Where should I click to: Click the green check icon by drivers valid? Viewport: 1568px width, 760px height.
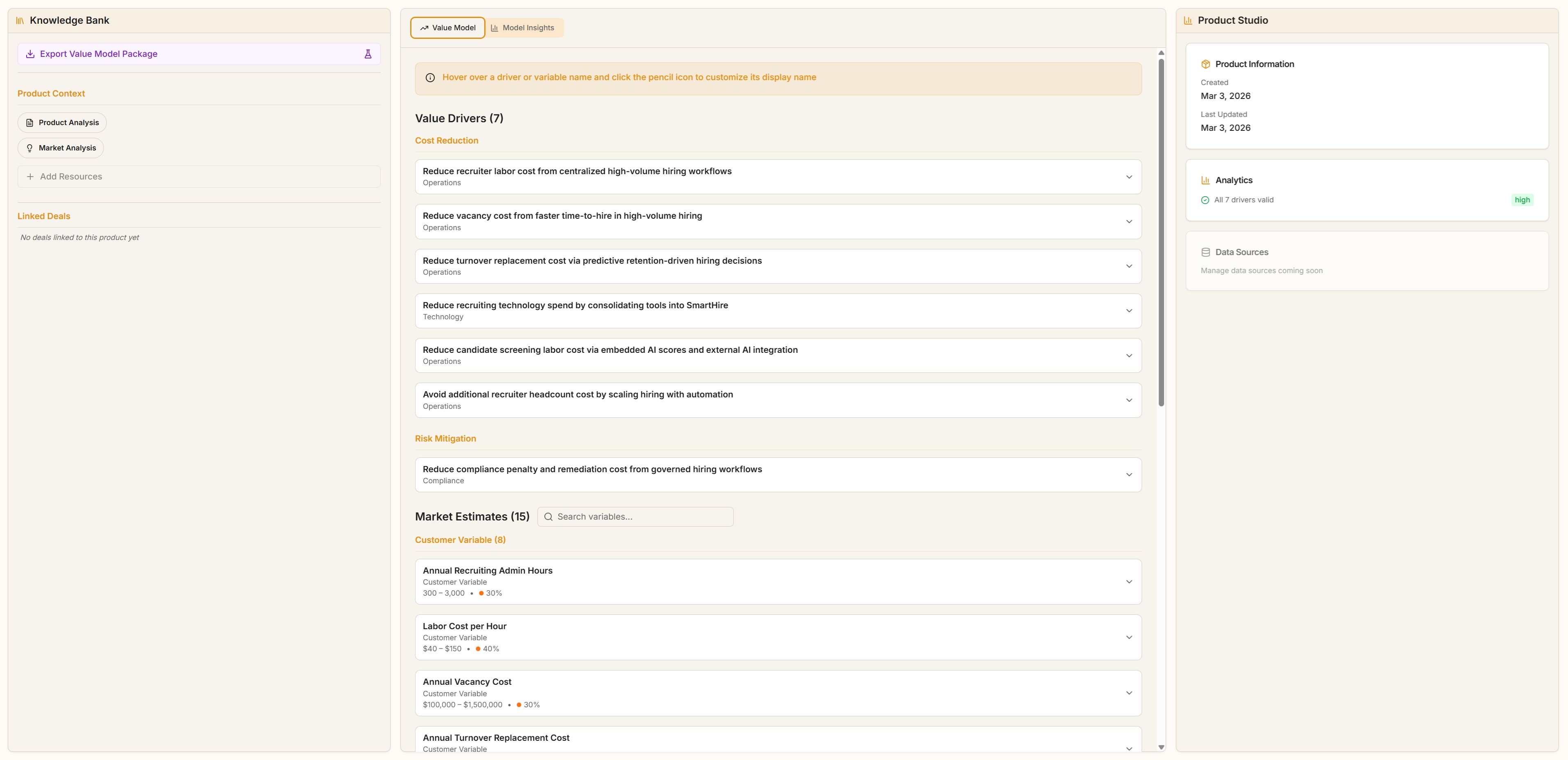[x=1204, y=200]
